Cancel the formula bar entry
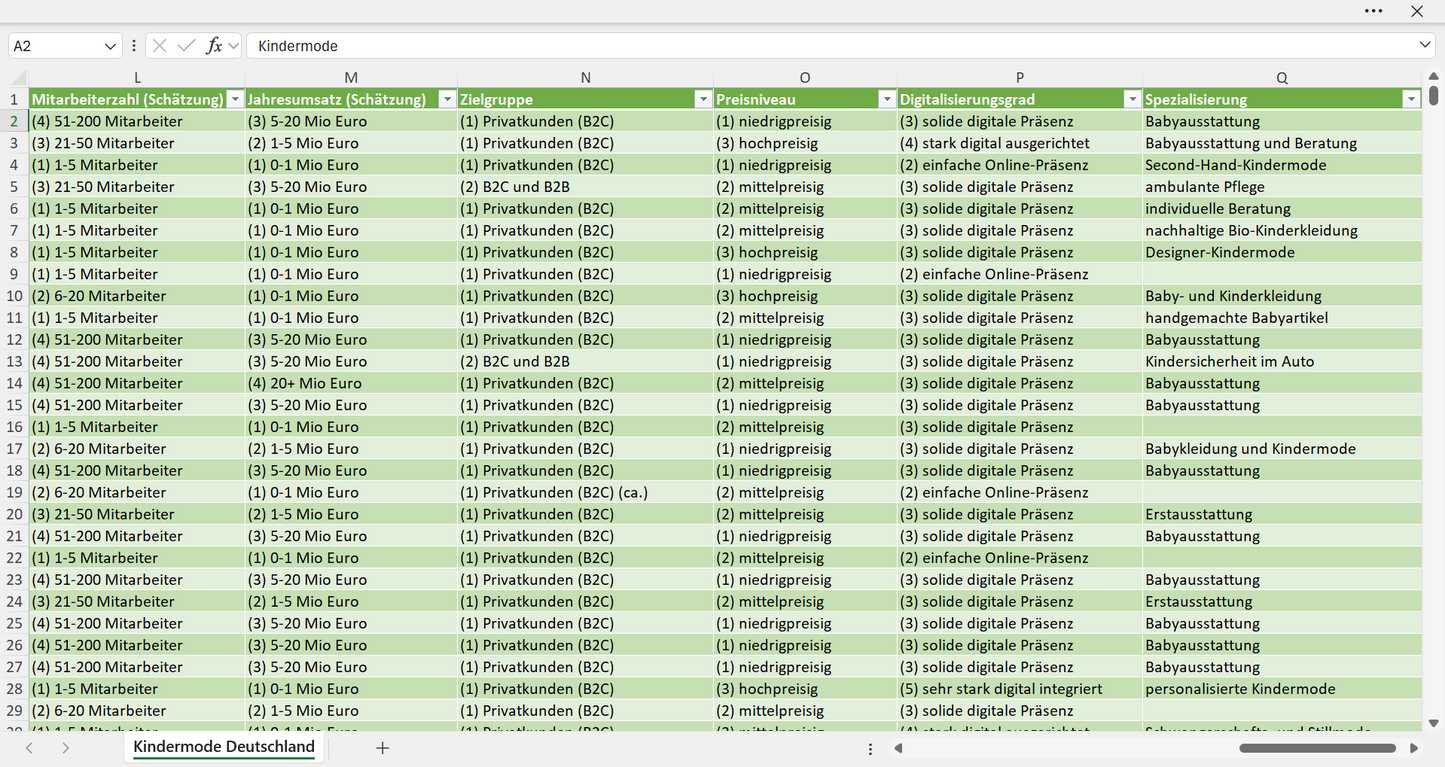Image resolution: width=1445 pixels, height=767 pixels. click(x=160, y=46)
